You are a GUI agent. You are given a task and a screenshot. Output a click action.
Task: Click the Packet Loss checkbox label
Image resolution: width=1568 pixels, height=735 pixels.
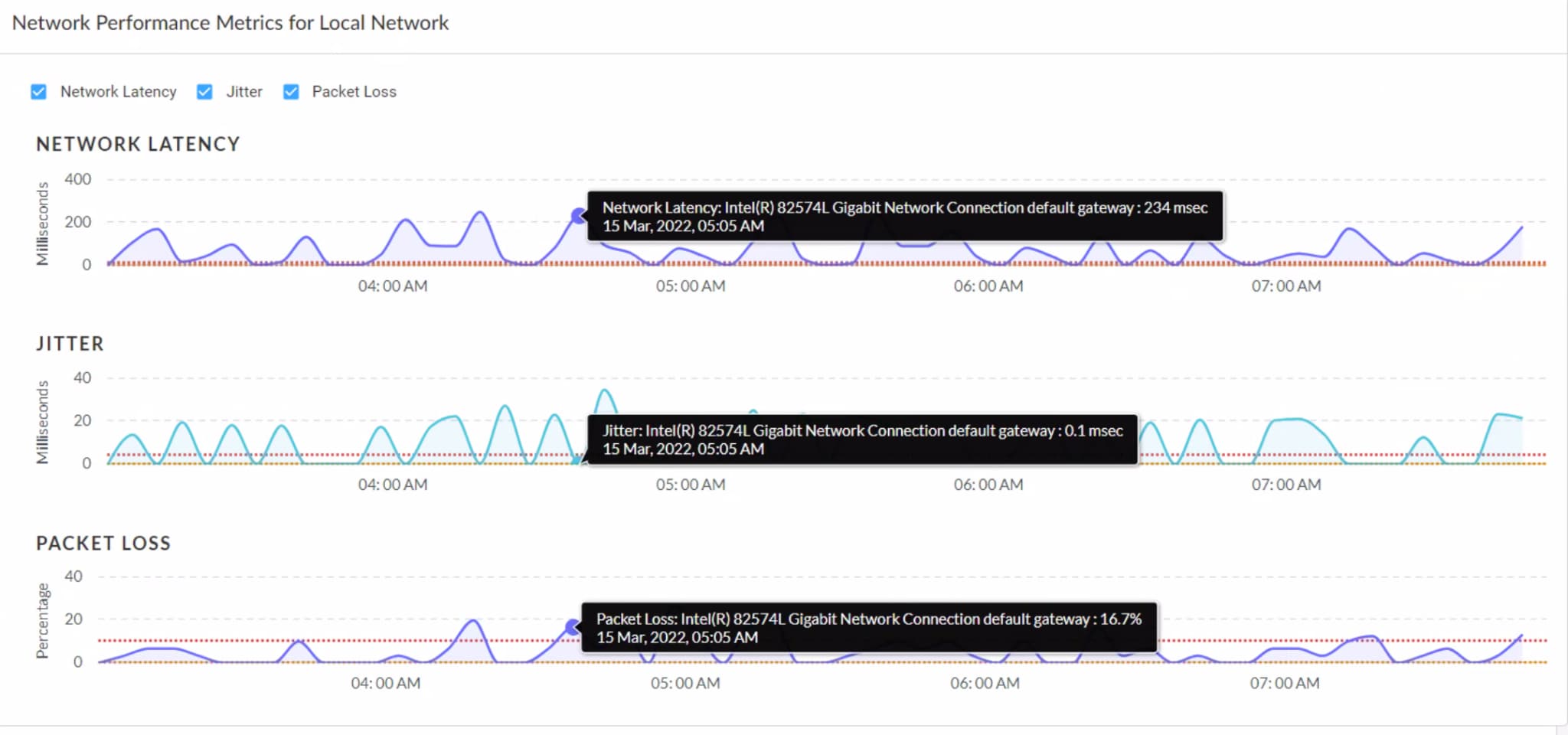click(x=354, y=92)
